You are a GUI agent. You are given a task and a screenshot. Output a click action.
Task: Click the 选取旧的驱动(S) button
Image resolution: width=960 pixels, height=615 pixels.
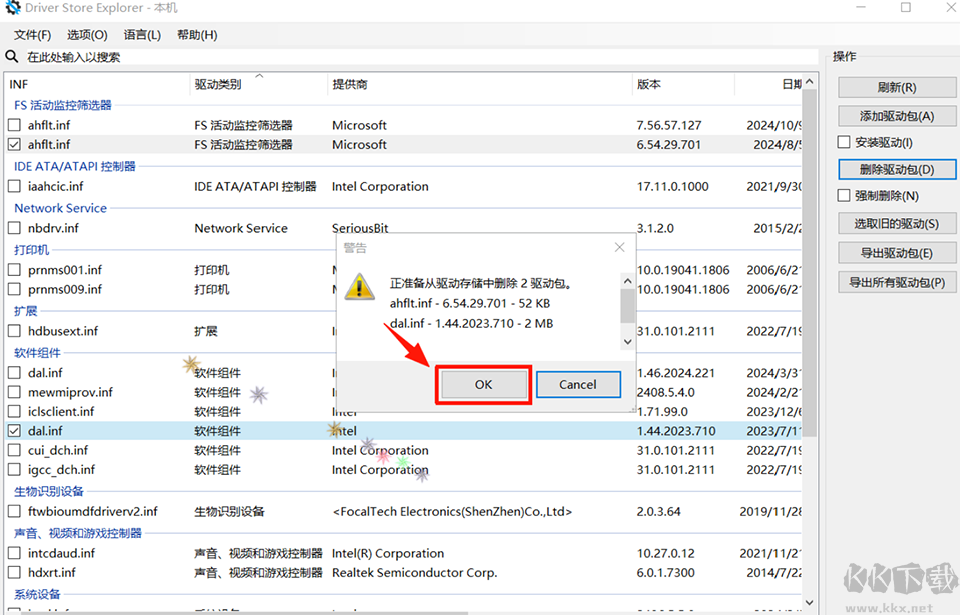[x=897, y=224]
